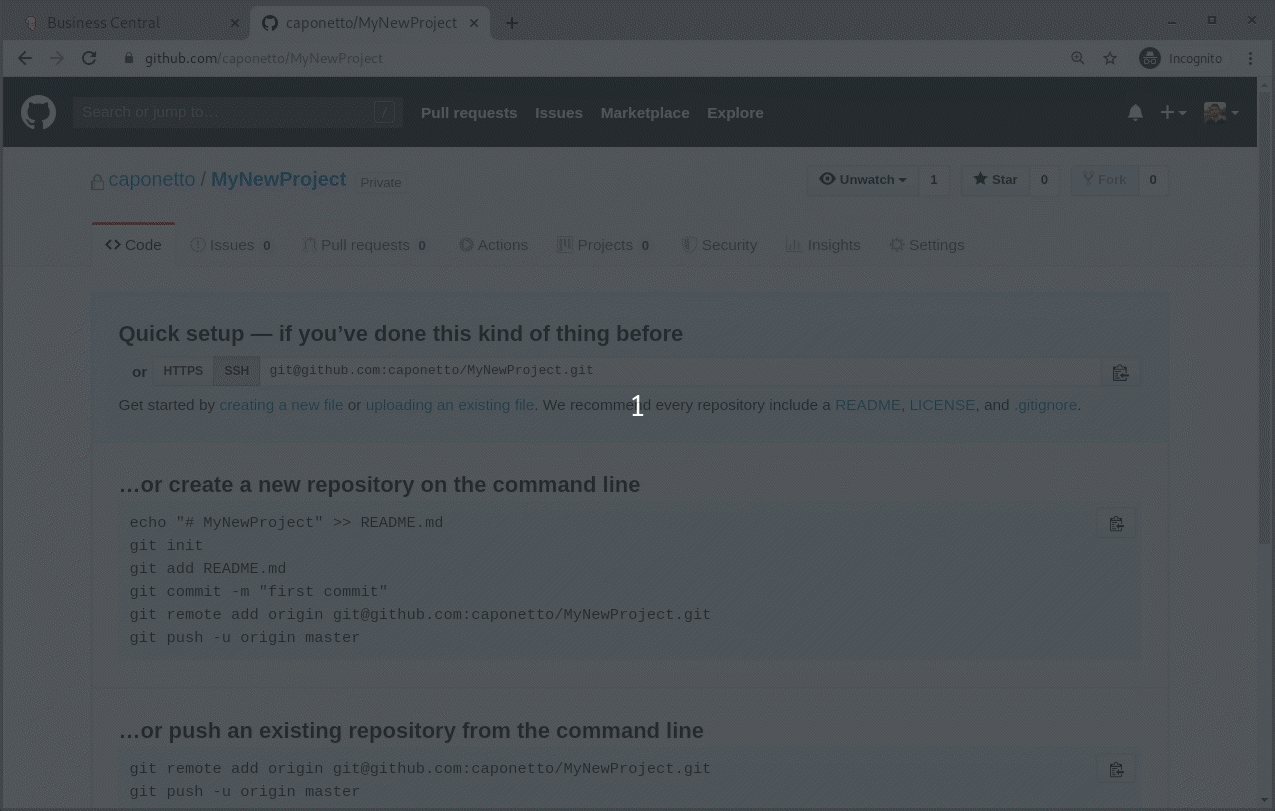Open Marketplace in top navigation
Image resolution: width=1275 pixels, height=811 pixels.
coord(645,113)
